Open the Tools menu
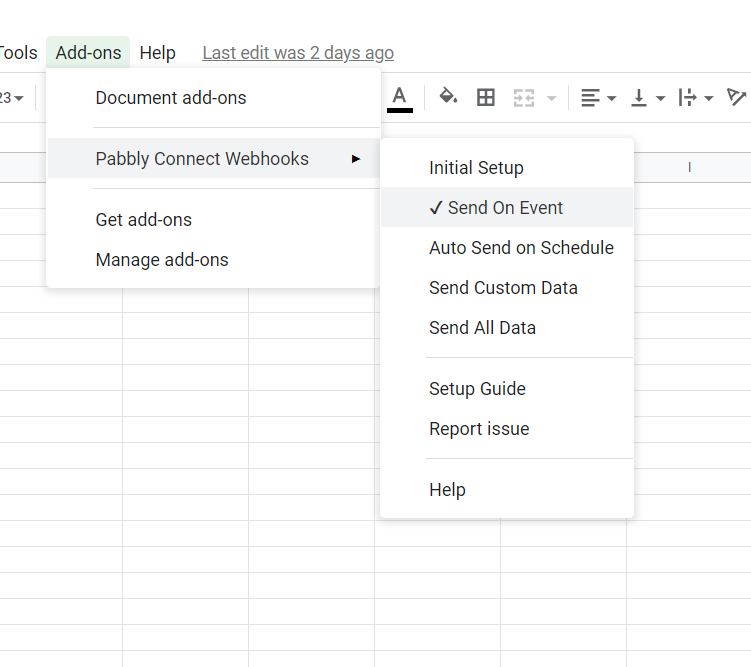Screen dimensions: 751x667 [18, 53]
